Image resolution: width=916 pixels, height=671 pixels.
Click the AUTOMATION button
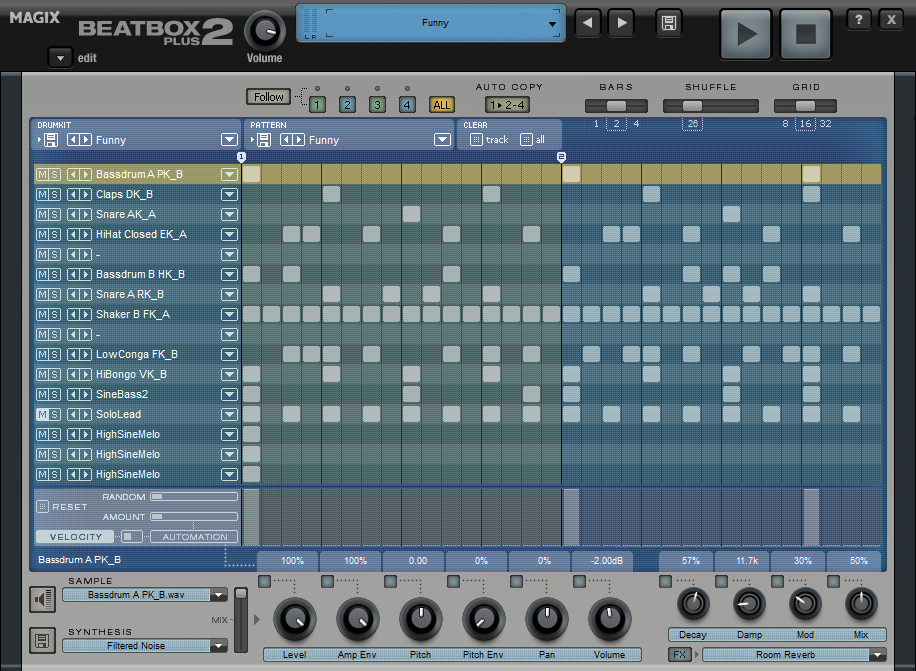pos(195,537)
